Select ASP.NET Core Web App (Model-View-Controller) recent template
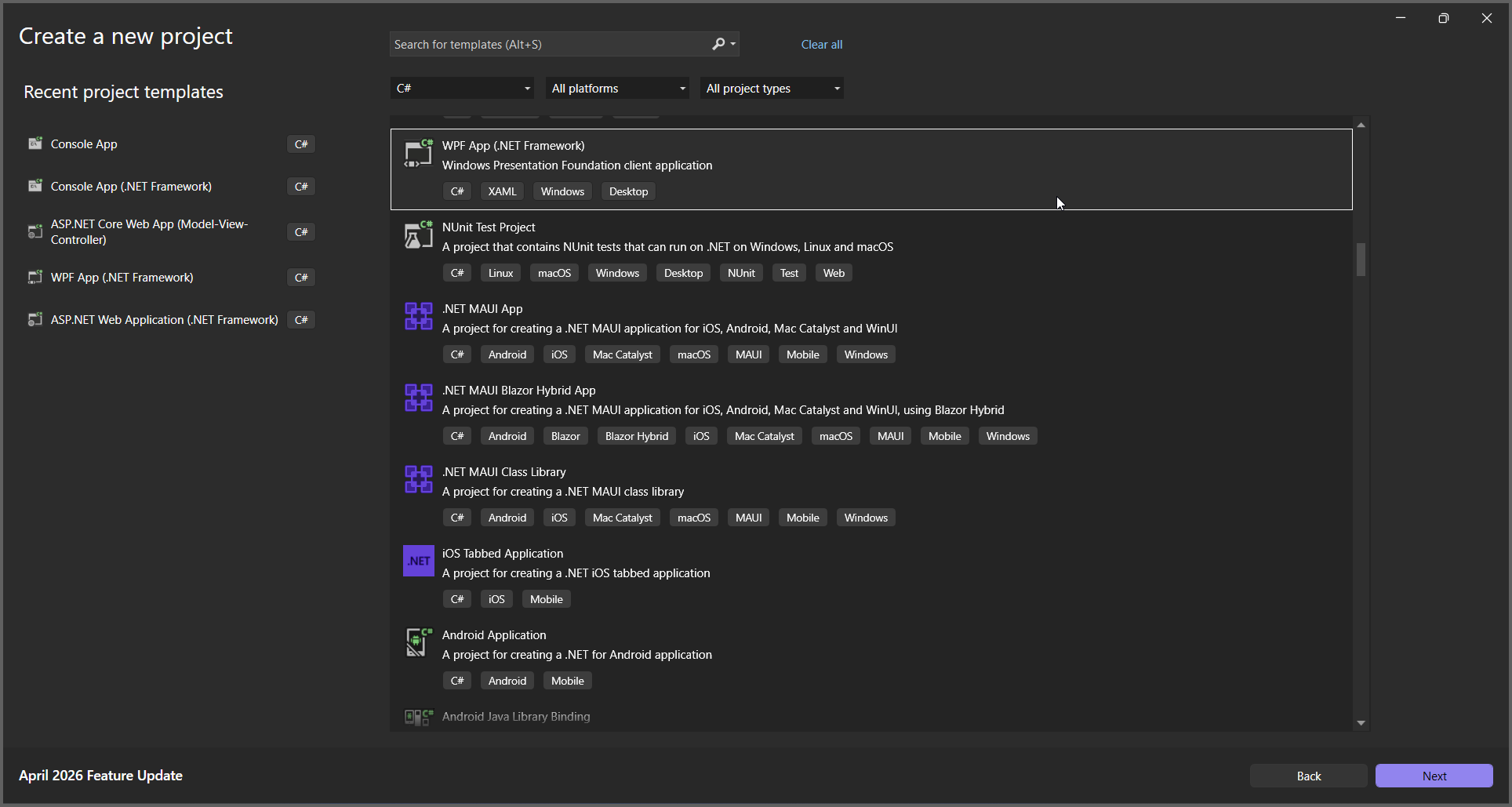This screenshot has height=807, width=1512. 171,231
